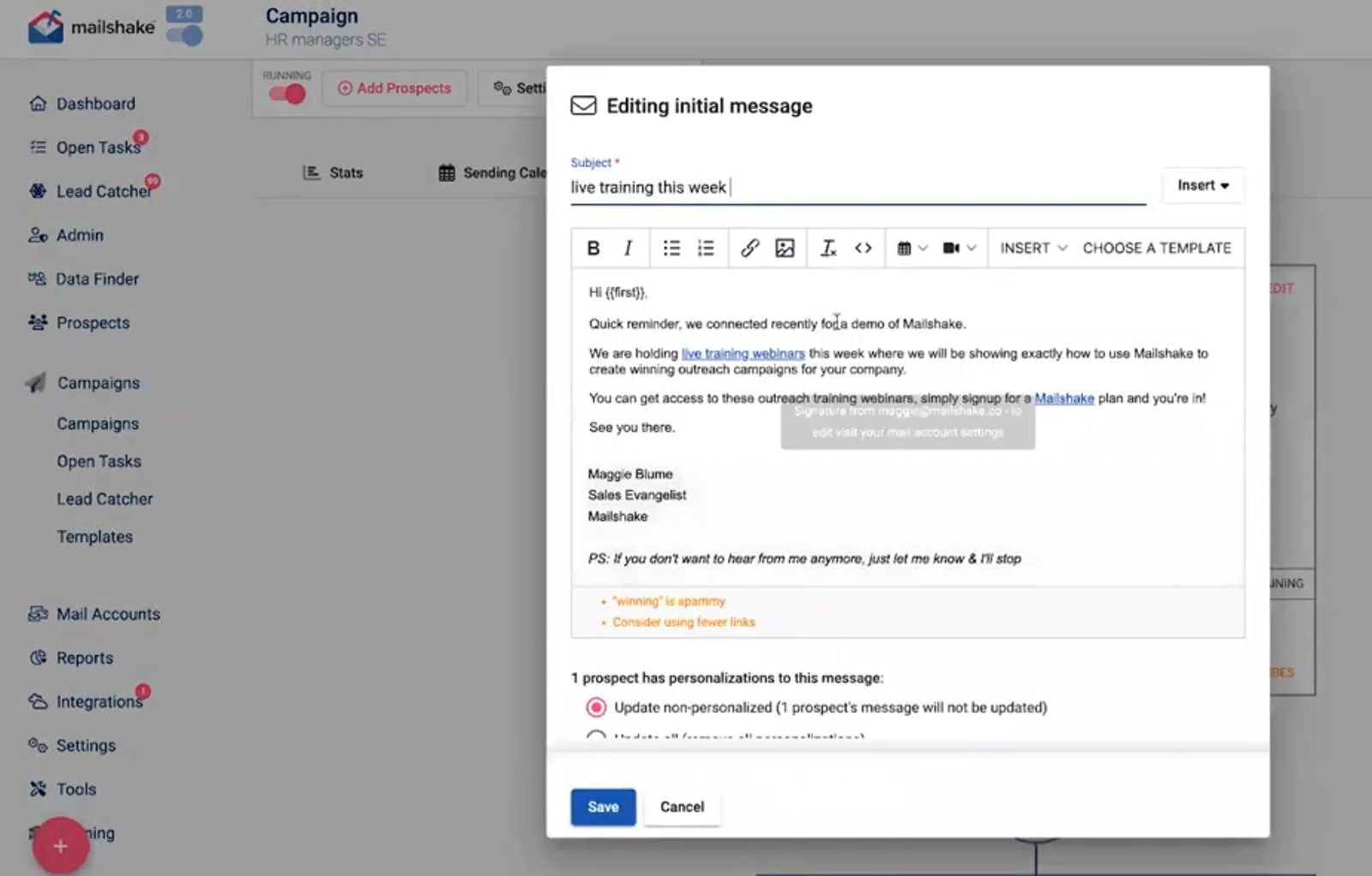Open Campaigns sub-item in sidebar
Image resolution: width=1372 pixels, height=876 pixels.
[x=98, y=423]
